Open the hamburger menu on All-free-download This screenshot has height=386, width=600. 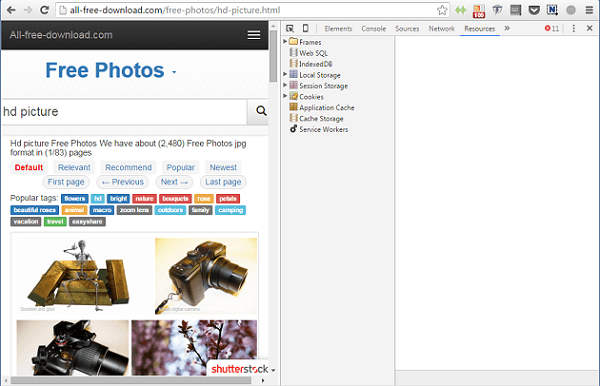coord(254,35)
